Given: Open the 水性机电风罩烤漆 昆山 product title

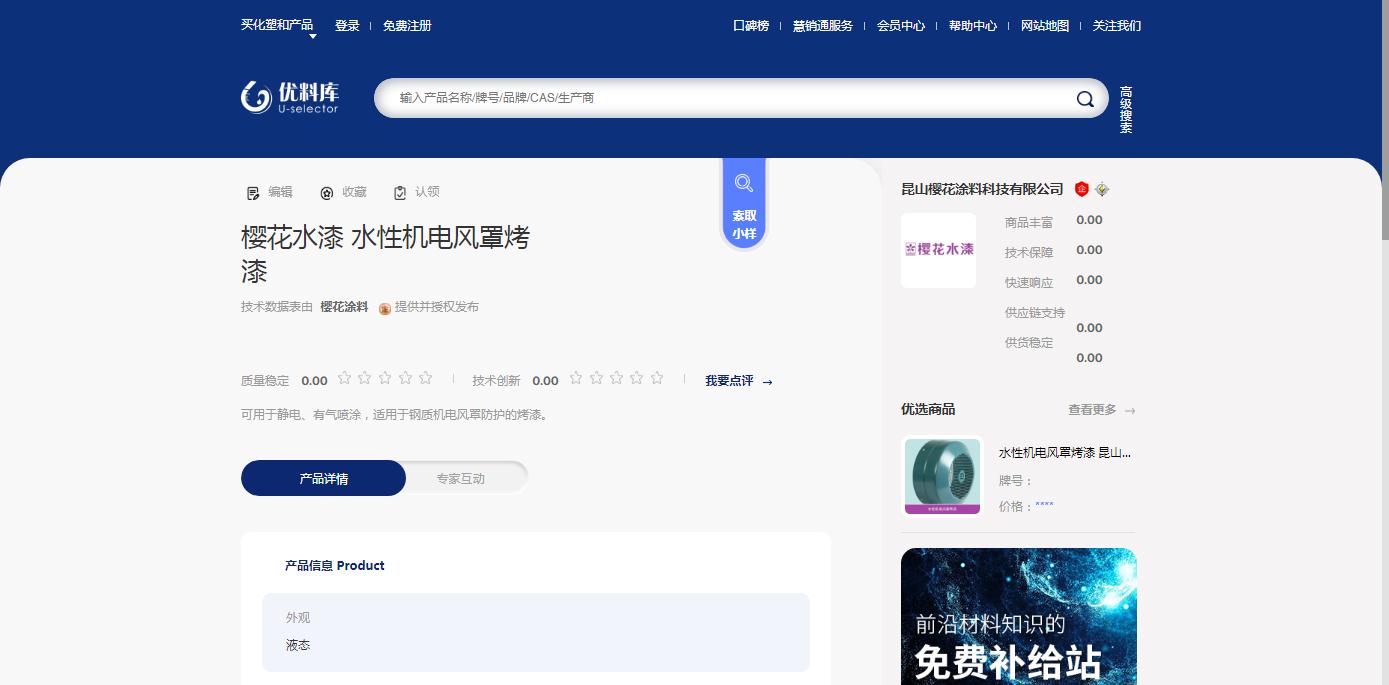Looking at the screenshot, I should coord(1065,453).
